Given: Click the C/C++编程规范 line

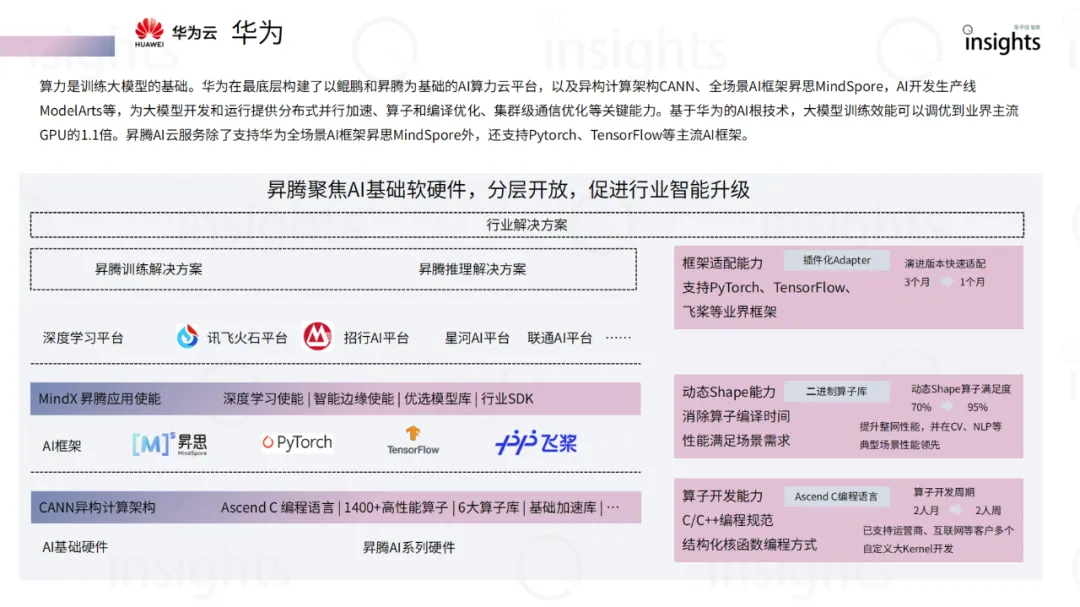Looking at the screenshot, I should pos(727,520).
